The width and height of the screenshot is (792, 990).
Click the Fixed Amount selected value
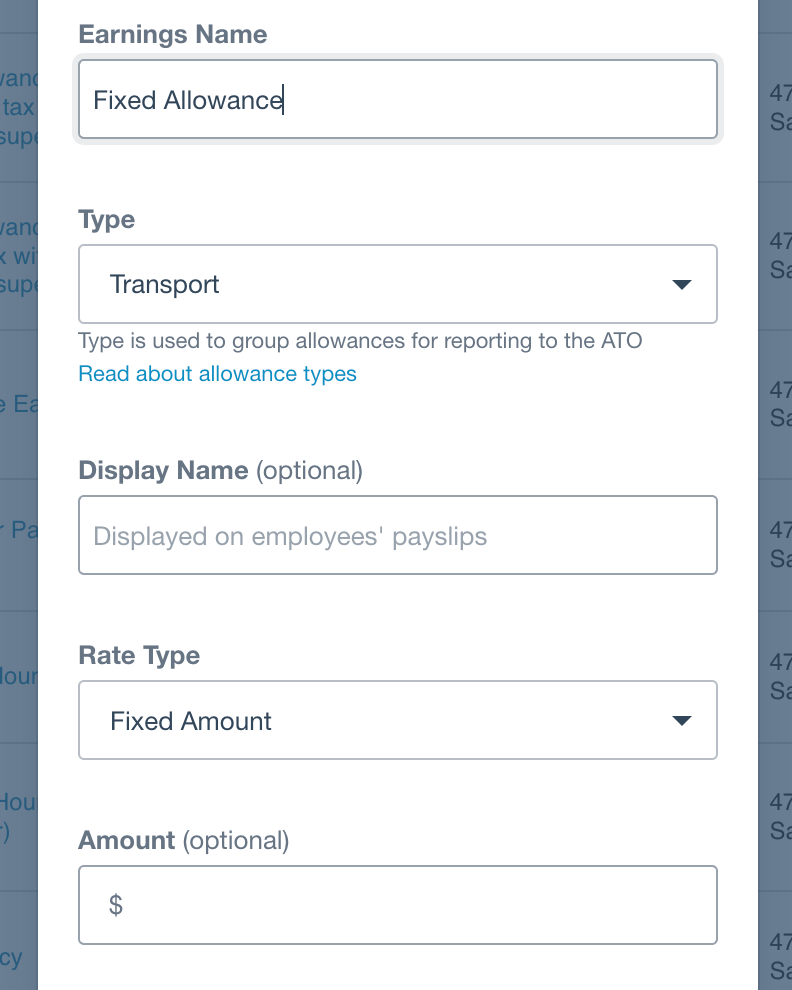[x=191, y=721]
